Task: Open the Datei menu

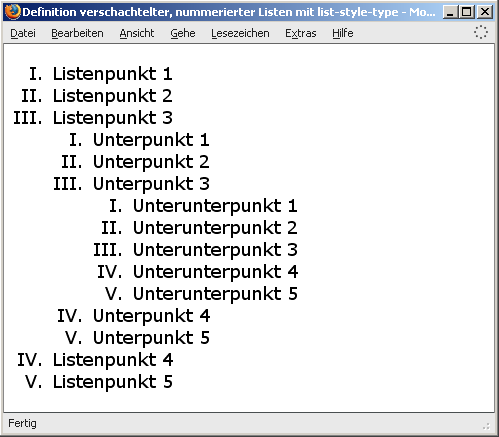Action: pyautogui.click(x=23, y=33)
